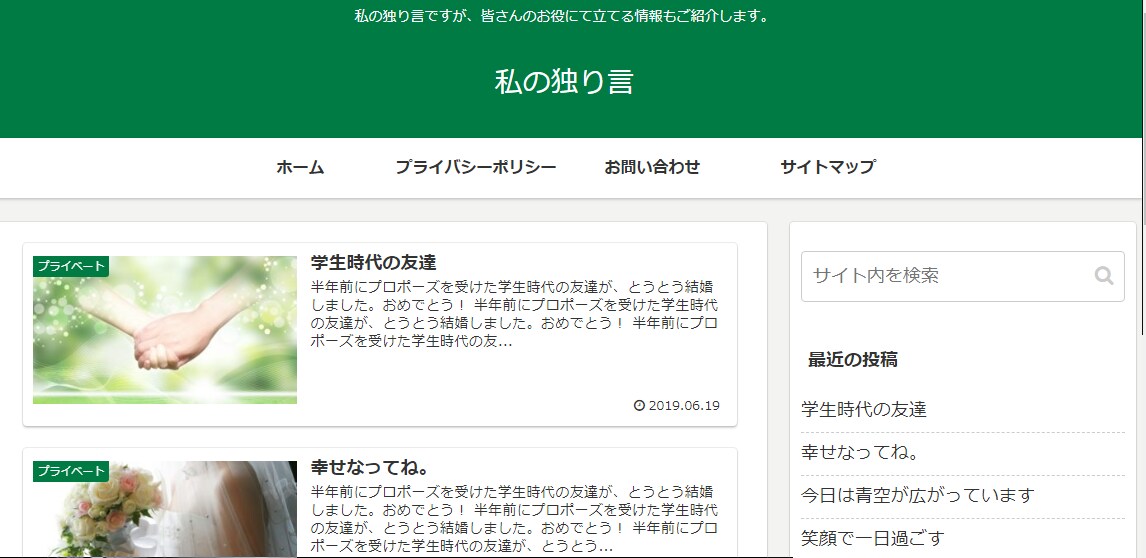Open recent post 今日は青空が広がっています
Image resolution: width=1146 pixels, height=558 pixels.
point(917,496)
